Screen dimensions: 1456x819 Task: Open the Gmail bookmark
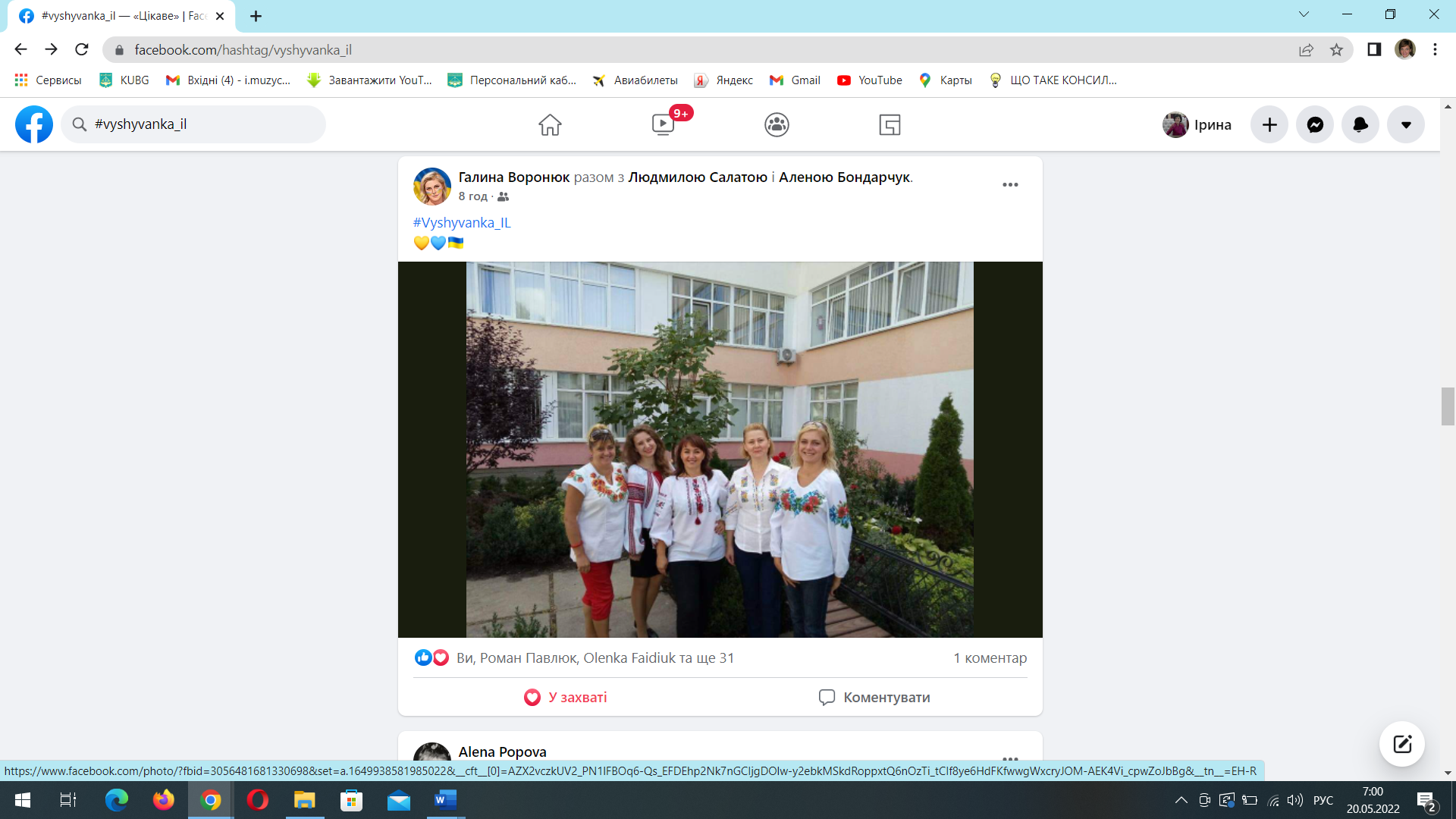[795, 80]
